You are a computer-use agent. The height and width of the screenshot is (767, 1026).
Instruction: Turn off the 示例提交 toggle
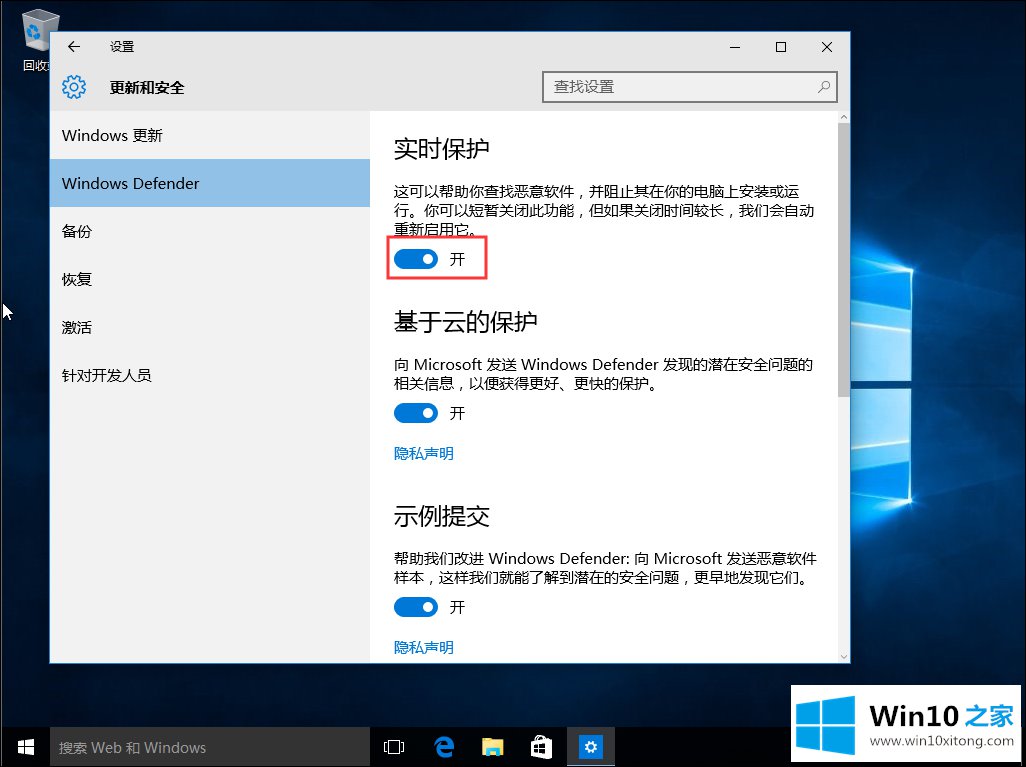pyautogui.click(x=416, y=607)
